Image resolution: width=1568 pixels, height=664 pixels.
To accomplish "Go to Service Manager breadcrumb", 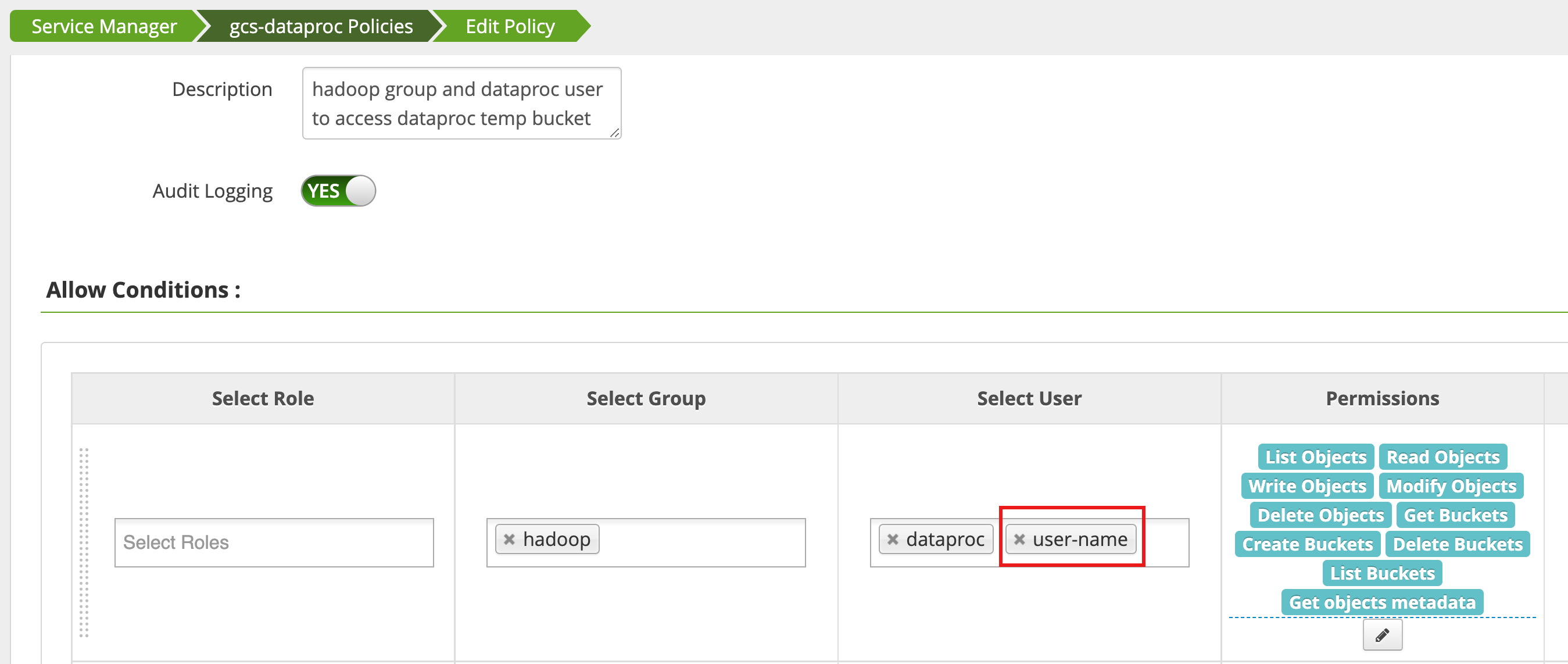I will coord(103,26).
